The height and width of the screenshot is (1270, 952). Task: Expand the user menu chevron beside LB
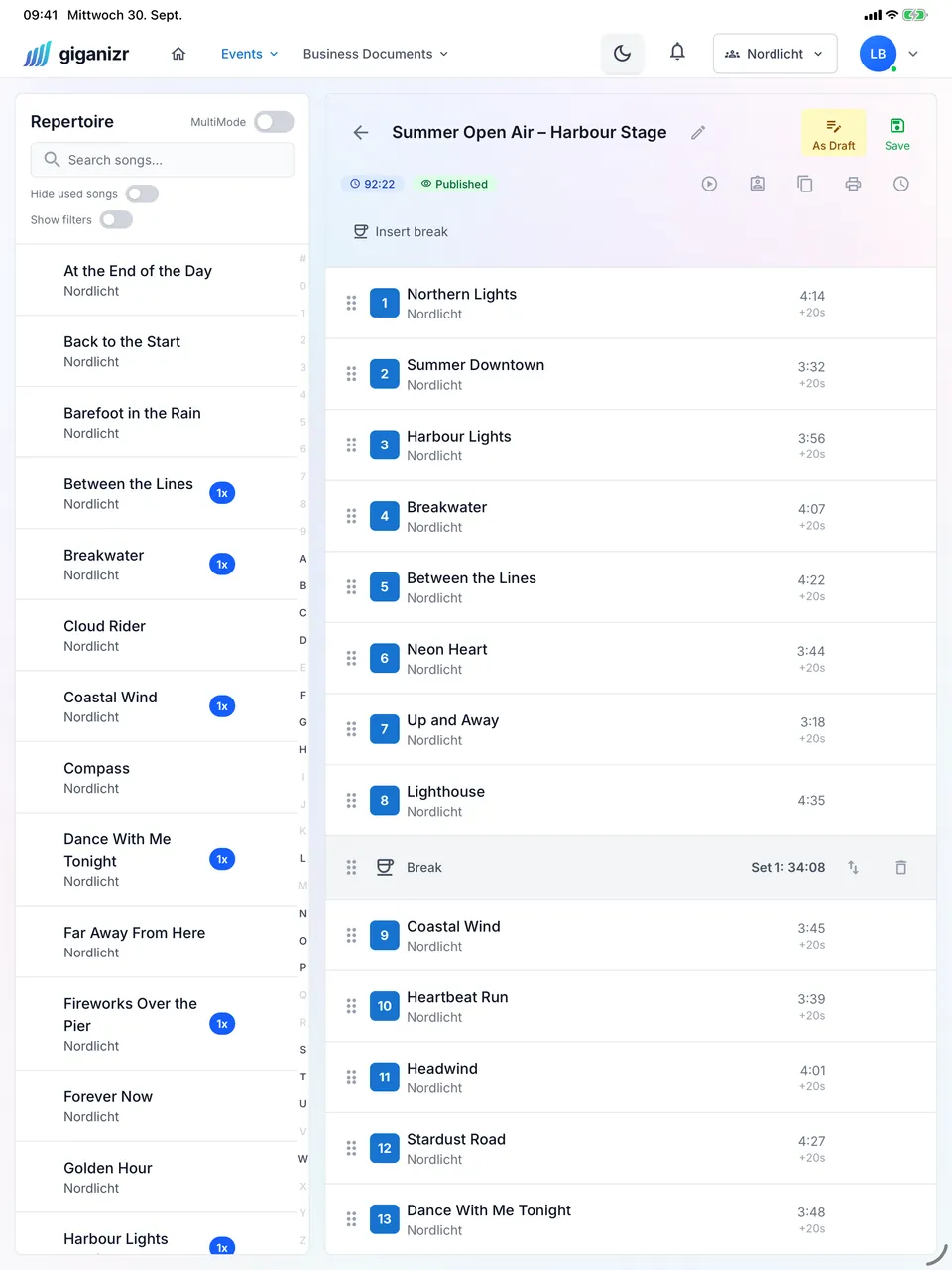[x=913, y=54]
